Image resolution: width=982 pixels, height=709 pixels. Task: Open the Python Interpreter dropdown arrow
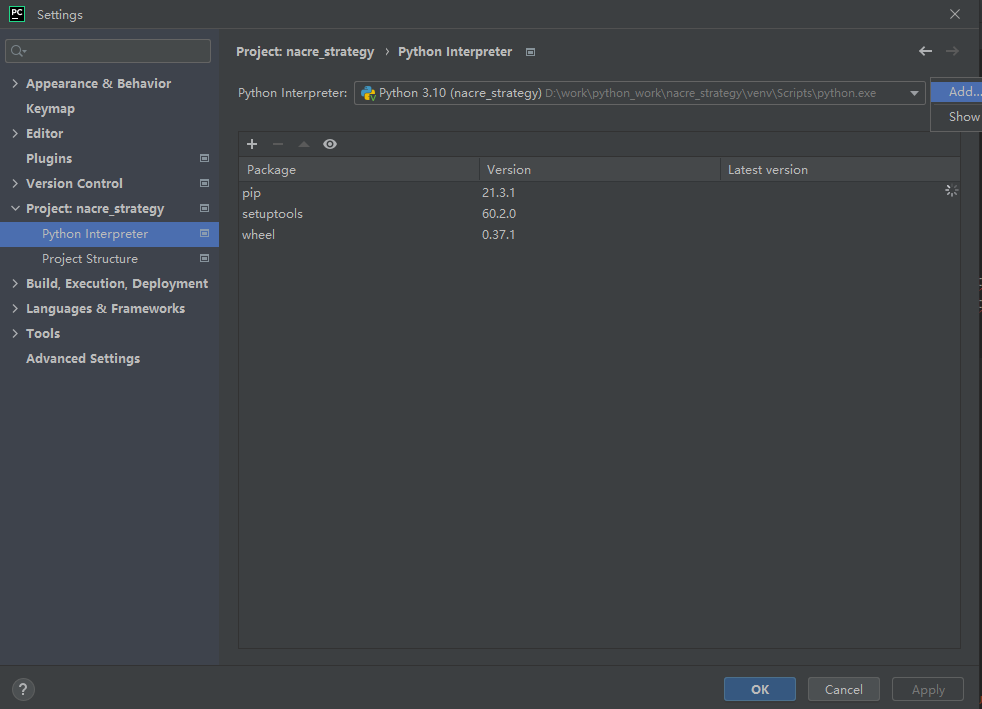click(914, 93)
